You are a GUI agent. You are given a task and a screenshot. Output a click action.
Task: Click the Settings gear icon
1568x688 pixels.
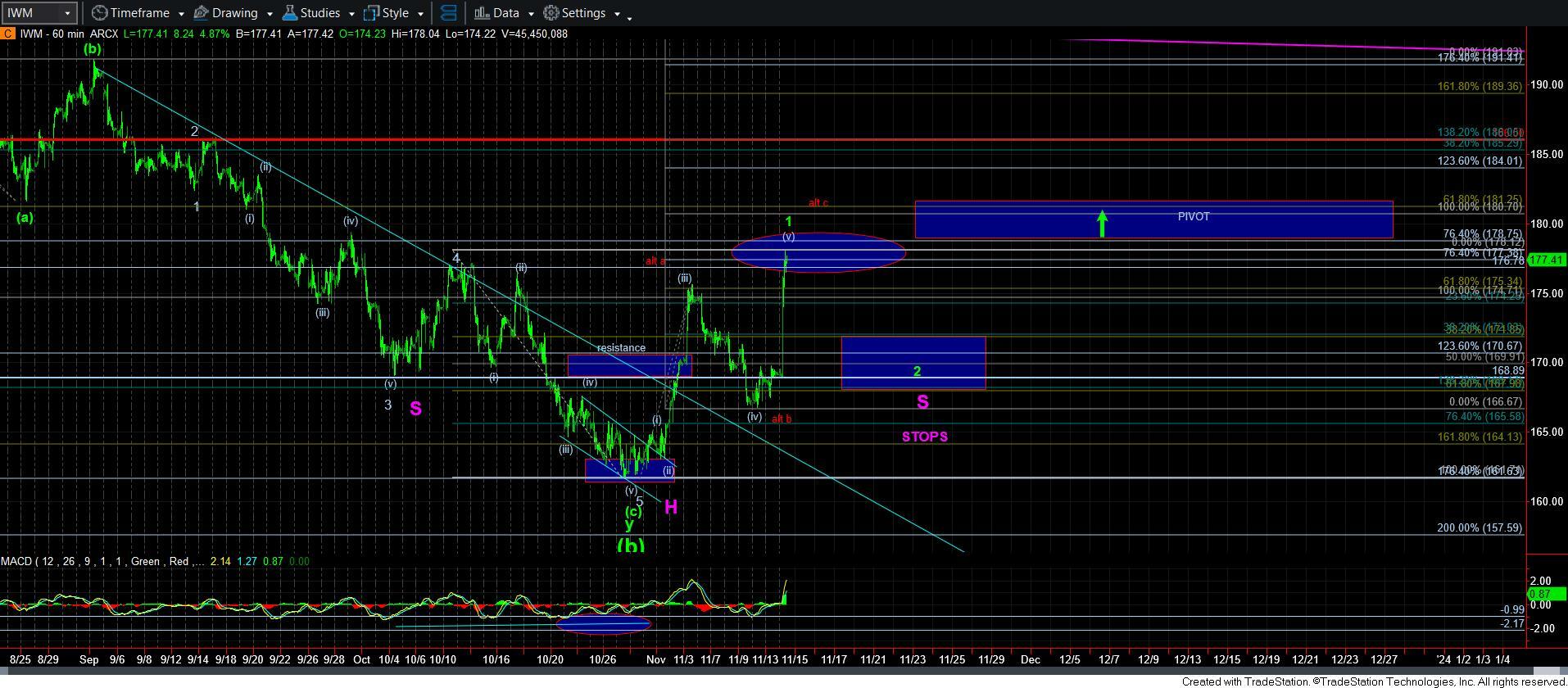551,13
